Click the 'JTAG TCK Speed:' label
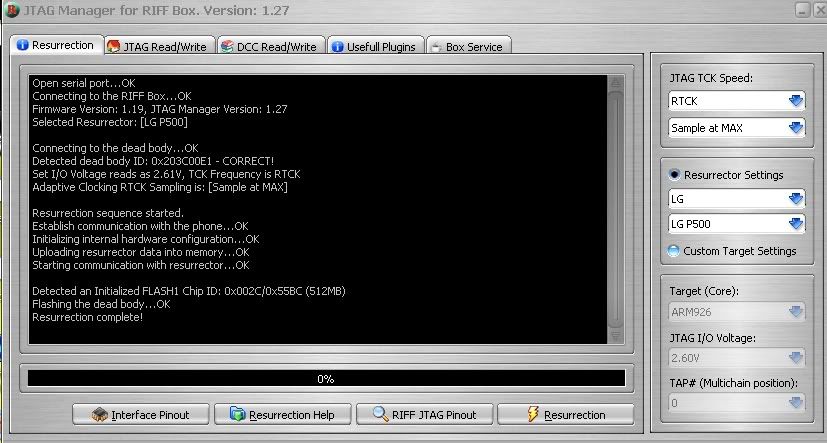The image size is (827, 443). point(711,78)
